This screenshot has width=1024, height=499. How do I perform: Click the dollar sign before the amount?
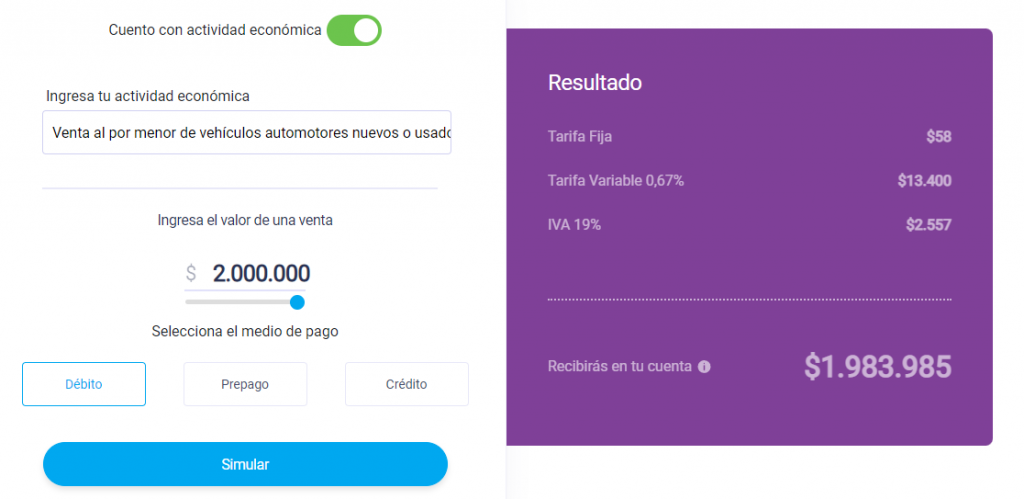[x=191, y=273]
